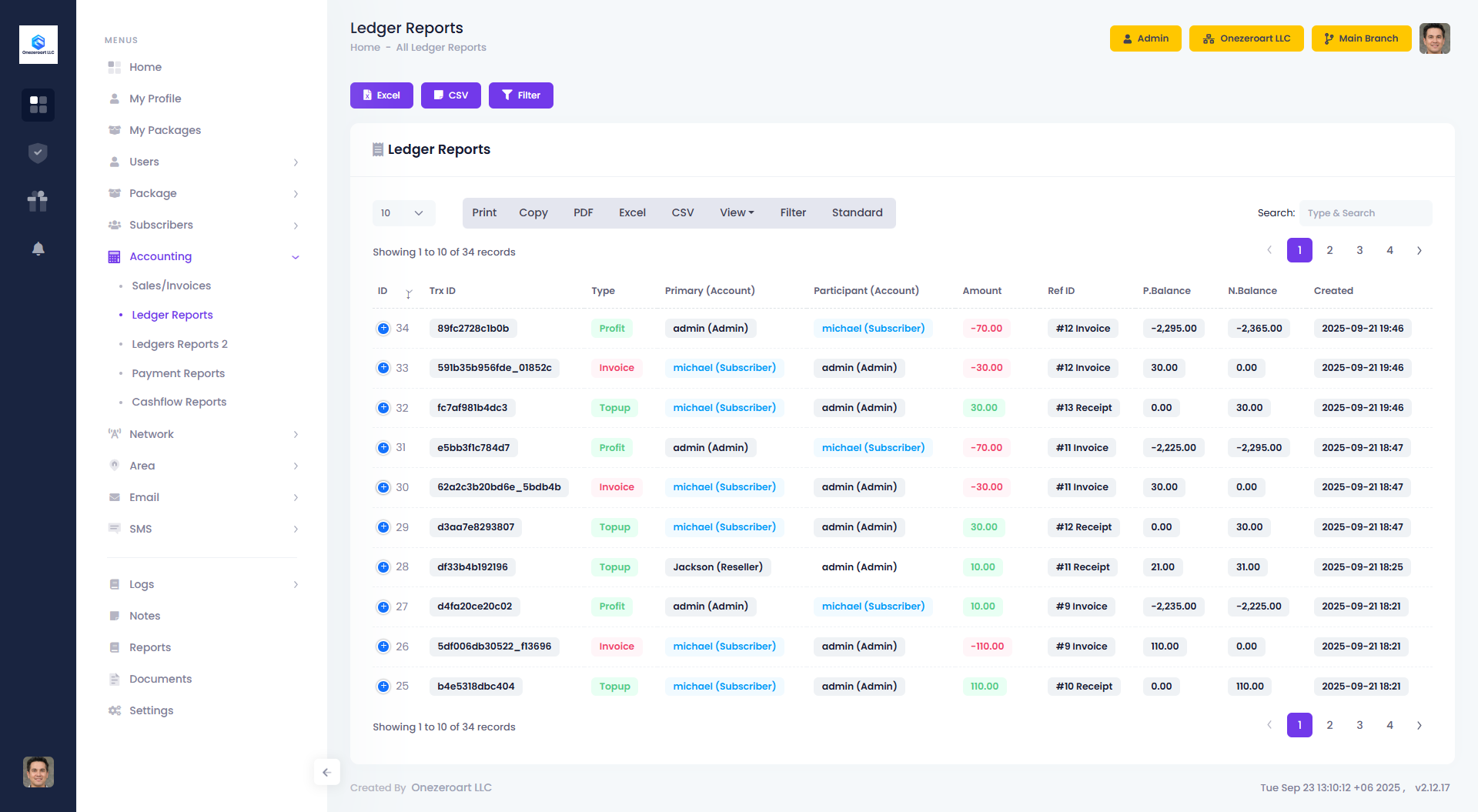Click the user avatar at top right

coord(1434,38)
